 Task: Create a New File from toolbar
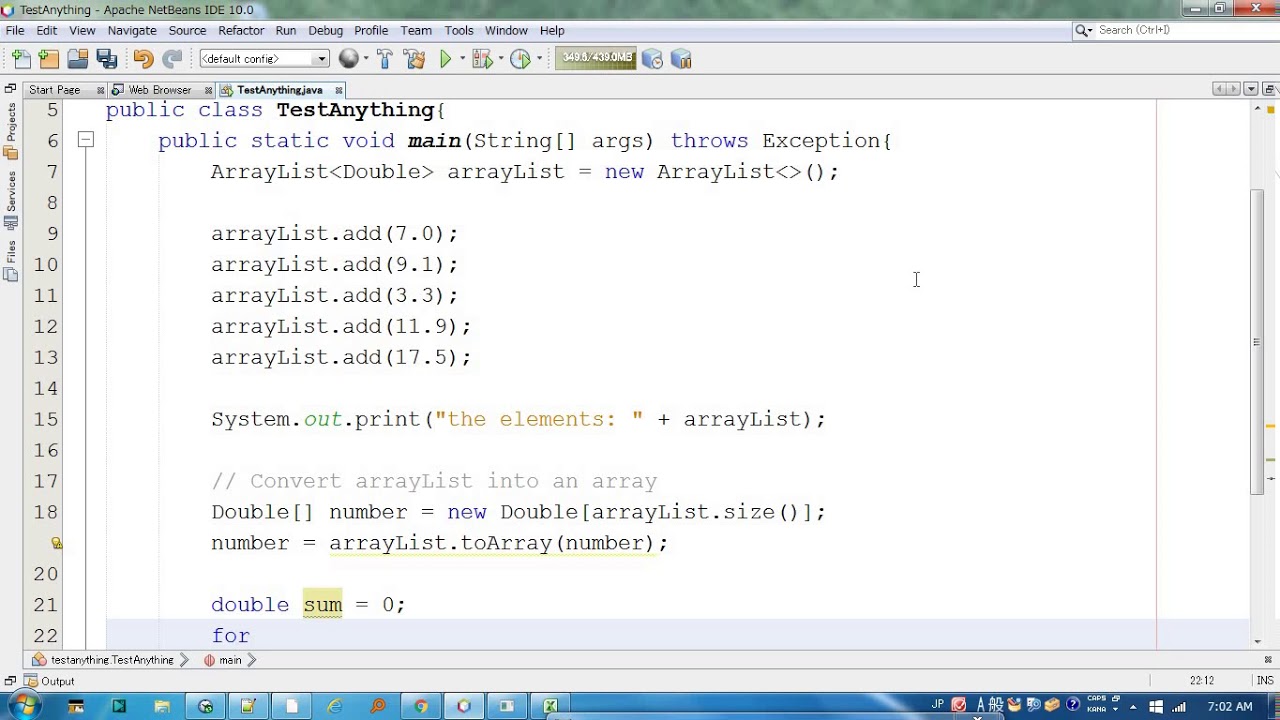[21, 59]
